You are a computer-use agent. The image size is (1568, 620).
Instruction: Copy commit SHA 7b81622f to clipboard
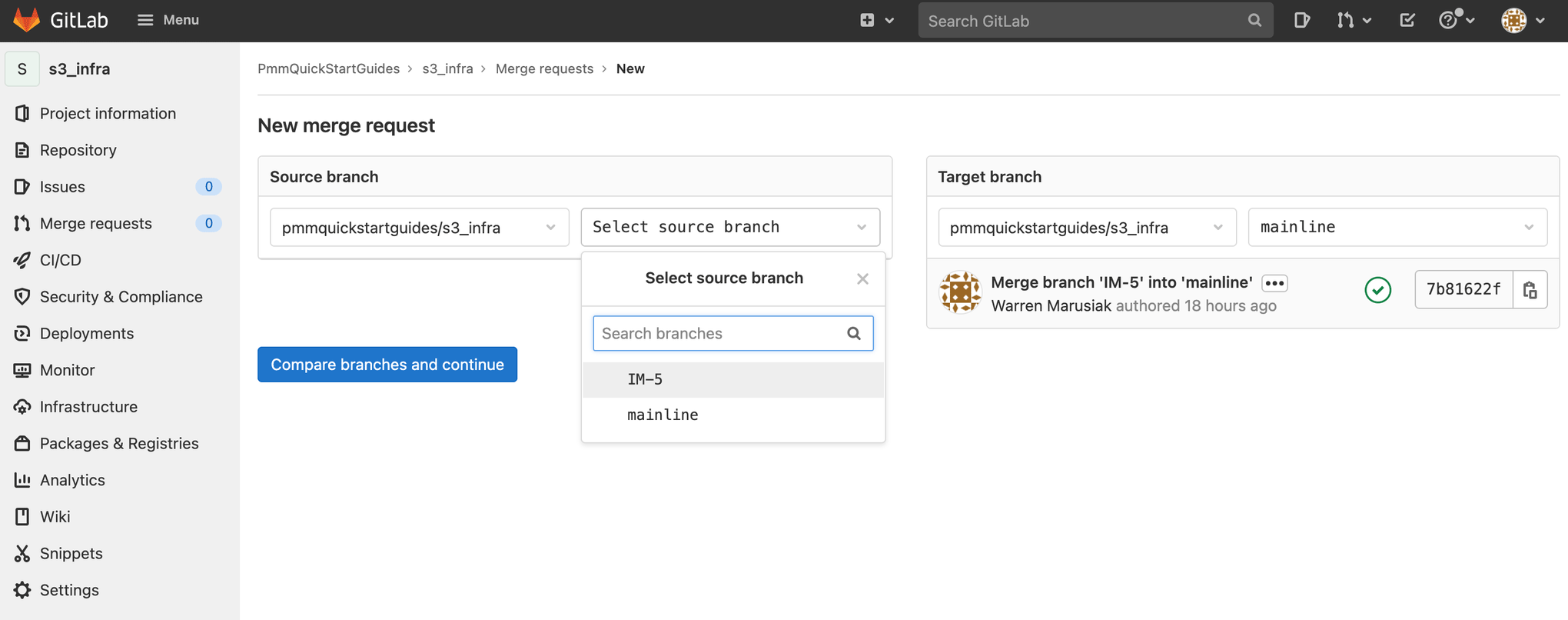(x=1530, y=289)
